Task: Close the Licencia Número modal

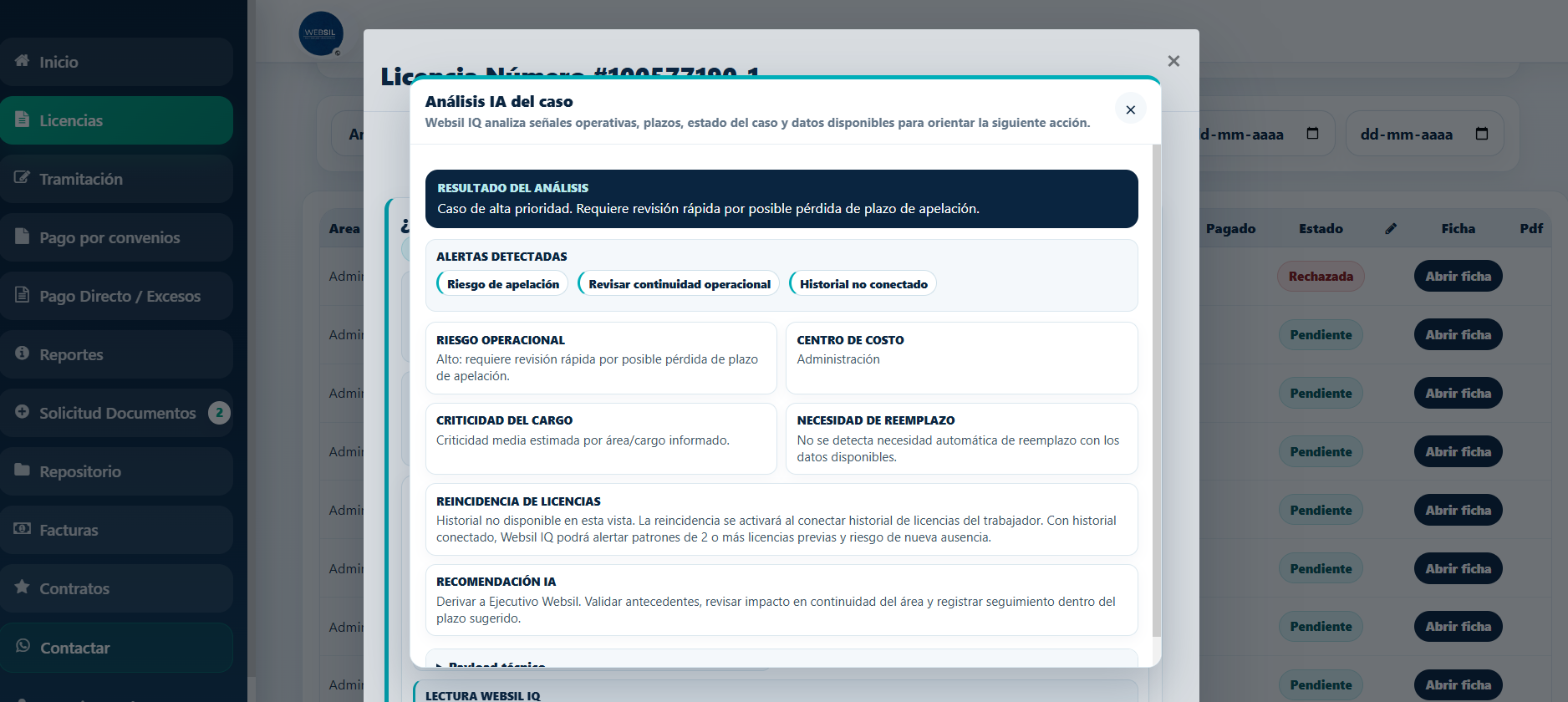Action: coord(1173,61)
